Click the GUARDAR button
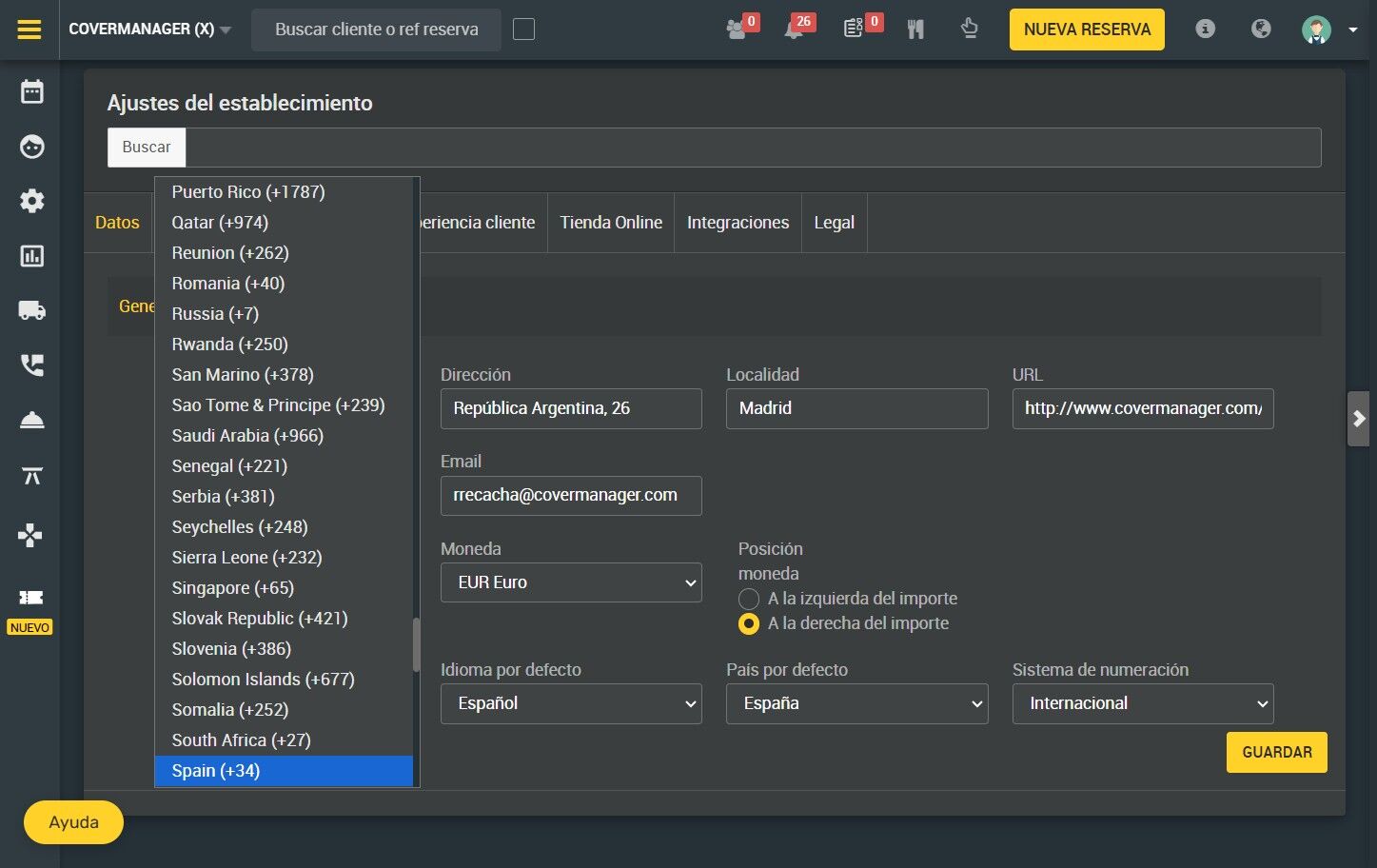The image size is (1377, 868). (1277, 752)
